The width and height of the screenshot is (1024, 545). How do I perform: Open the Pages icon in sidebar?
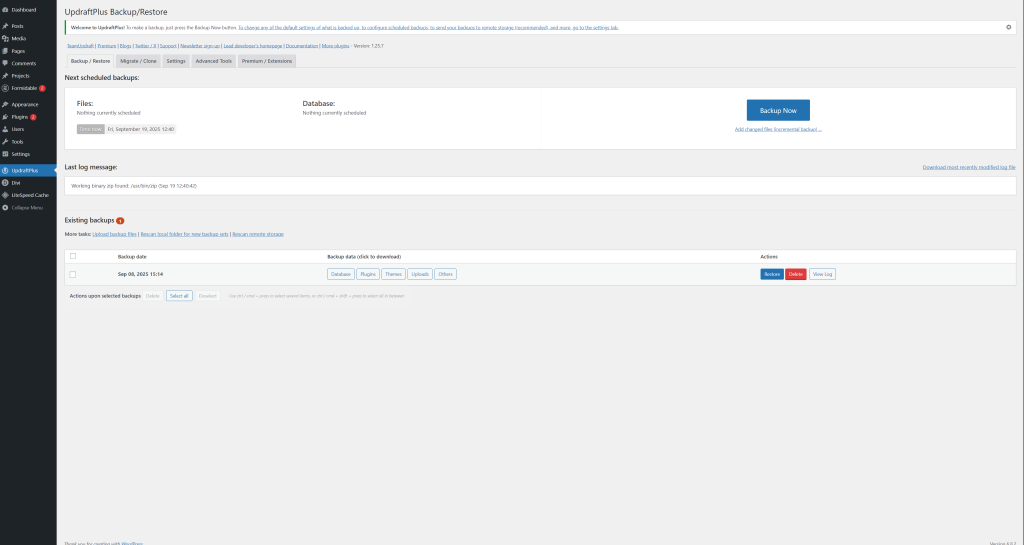click(5, 50)
